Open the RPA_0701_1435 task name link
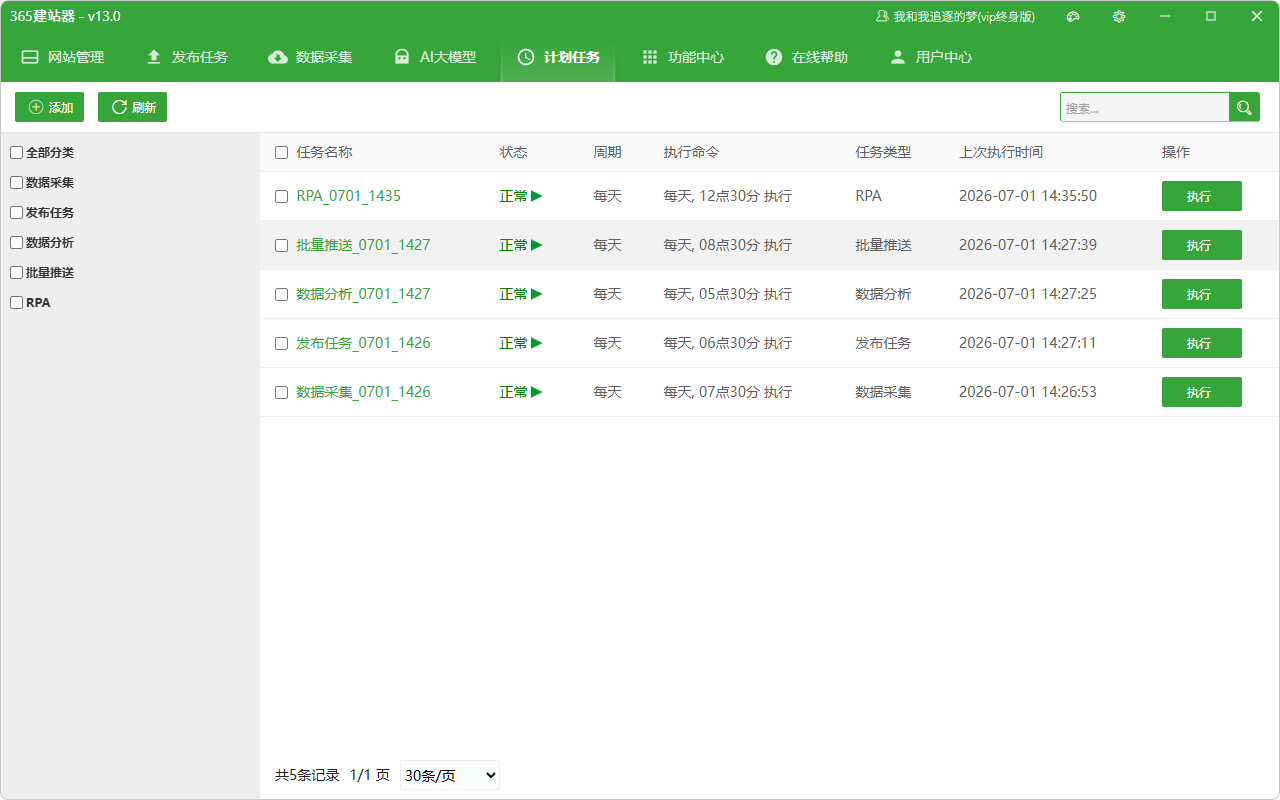The image size is (1280, 800). coord(348,196)
